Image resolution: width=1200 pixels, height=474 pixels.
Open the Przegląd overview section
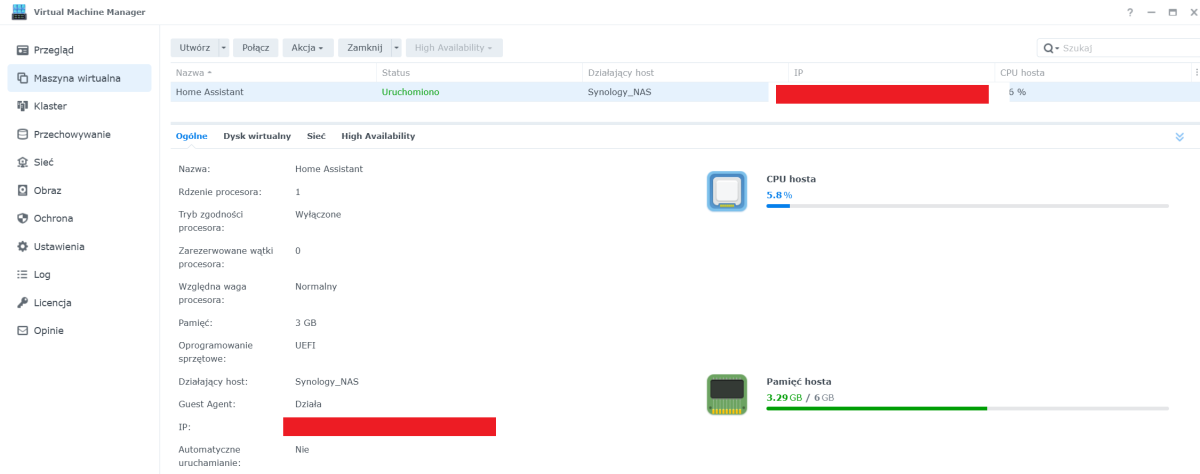pyautogui.click(x=55, y=50)
